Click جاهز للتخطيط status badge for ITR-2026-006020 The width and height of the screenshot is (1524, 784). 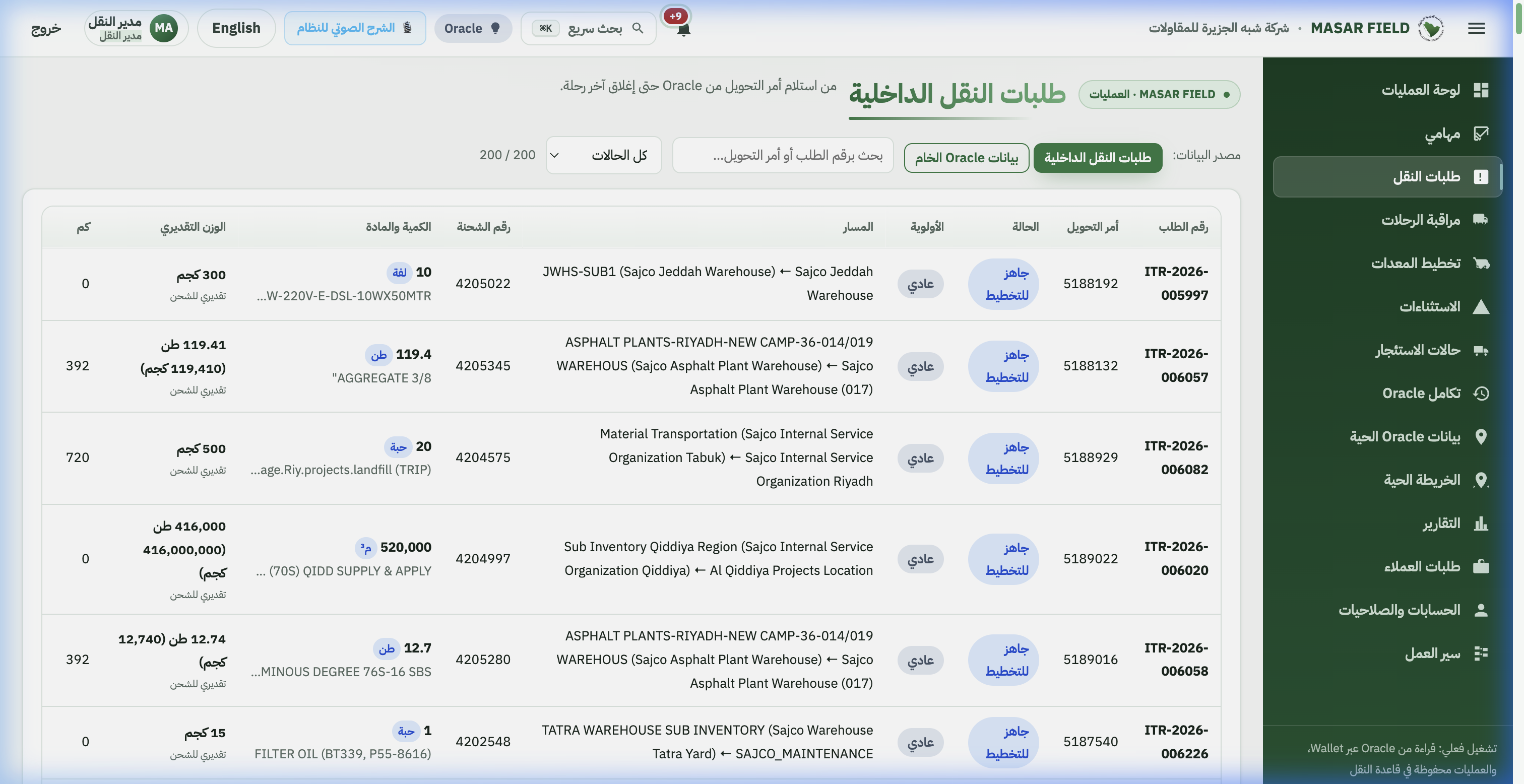tap(1004, 559)
